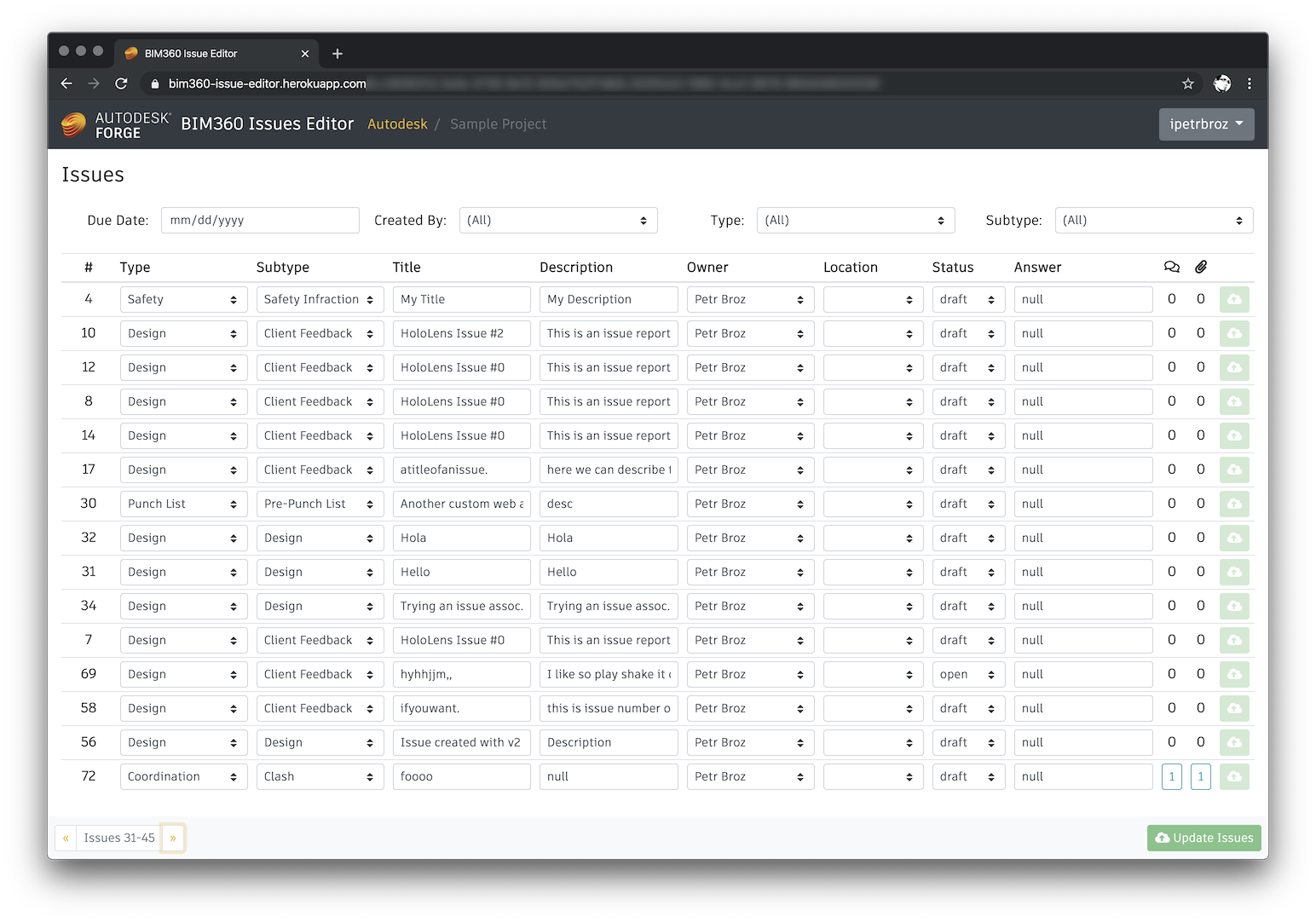Open the ipetrbroz user menu
The image size is (1316, 922).
1206,124
